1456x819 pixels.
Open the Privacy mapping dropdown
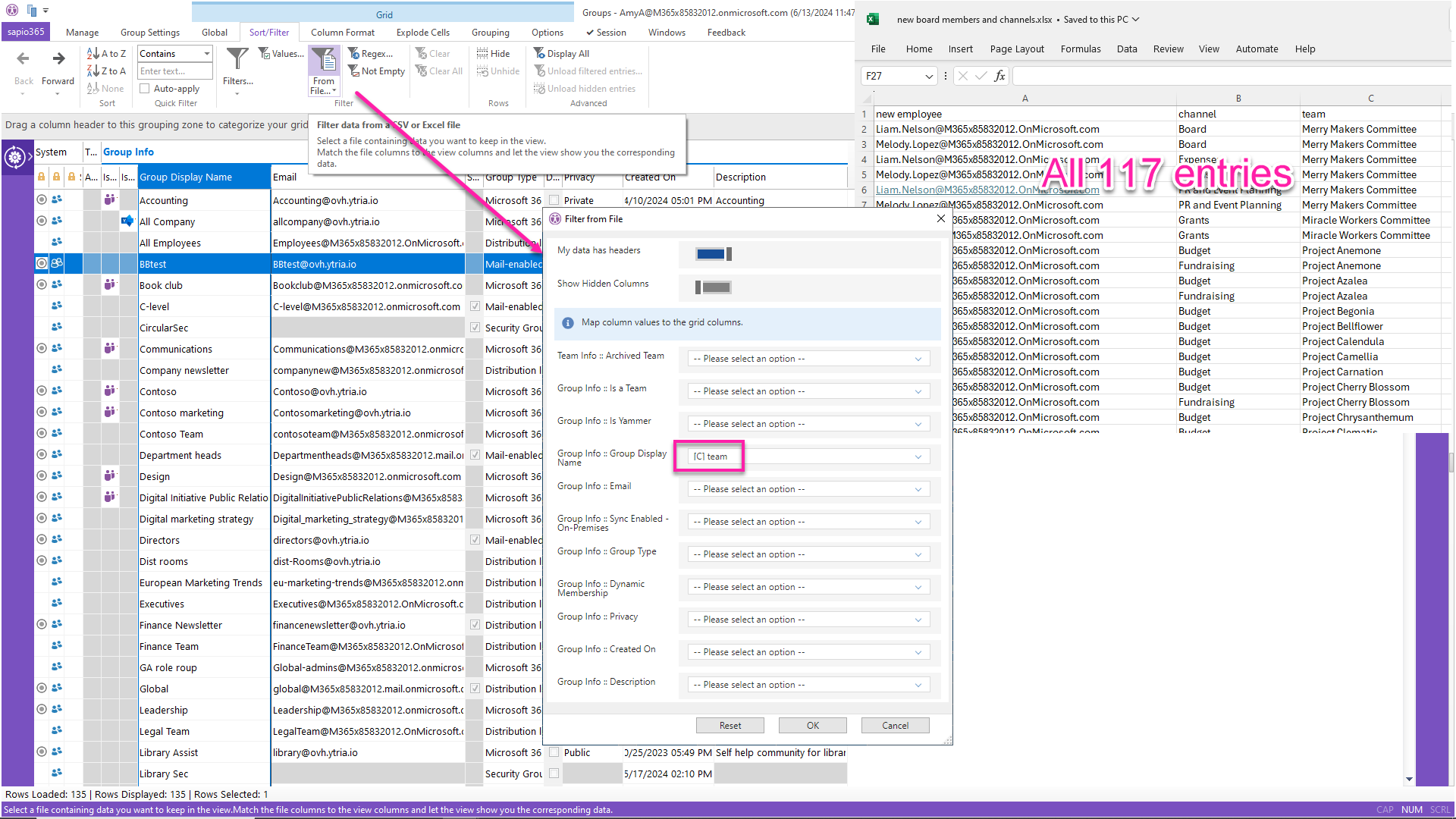click(808, 620)
